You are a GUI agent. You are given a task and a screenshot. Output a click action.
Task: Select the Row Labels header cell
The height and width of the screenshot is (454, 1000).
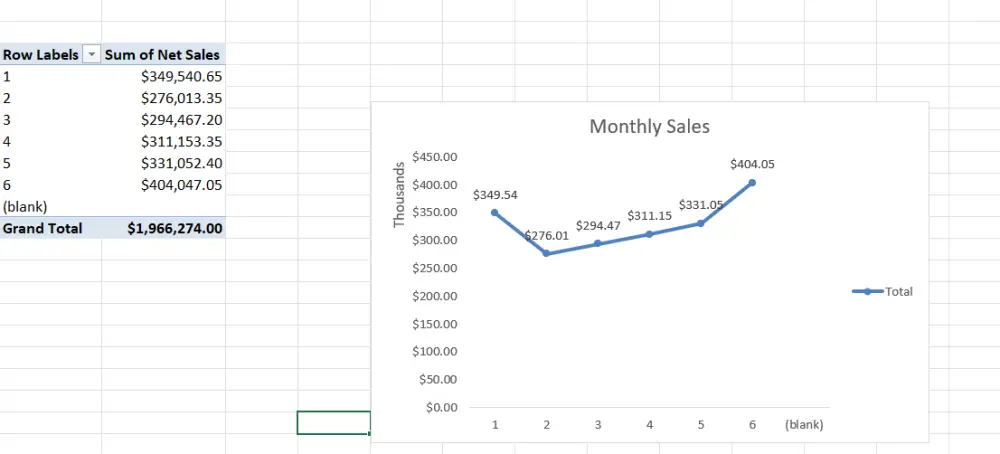click(41, 55)
